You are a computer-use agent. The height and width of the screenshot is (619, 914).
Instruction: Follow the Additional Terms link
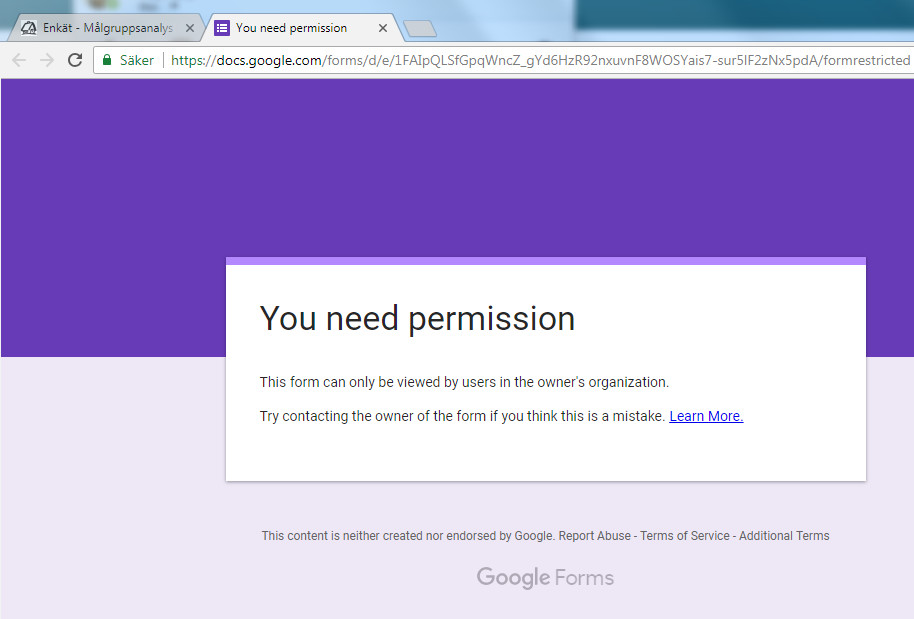tap(784, 536)
